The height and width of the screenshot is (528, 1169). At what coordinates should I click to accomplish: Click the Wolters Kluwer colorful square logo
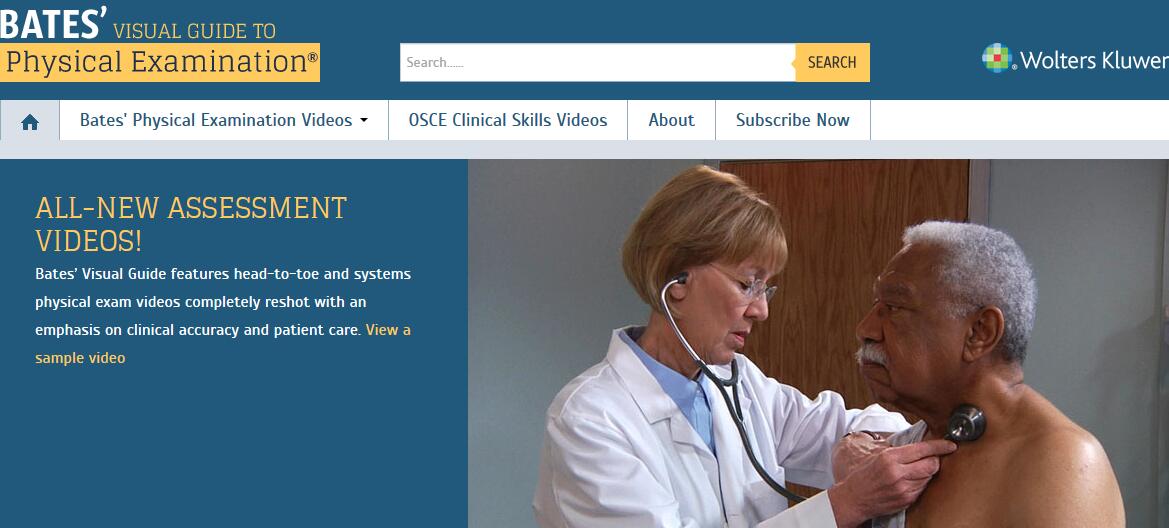(998, 58)
